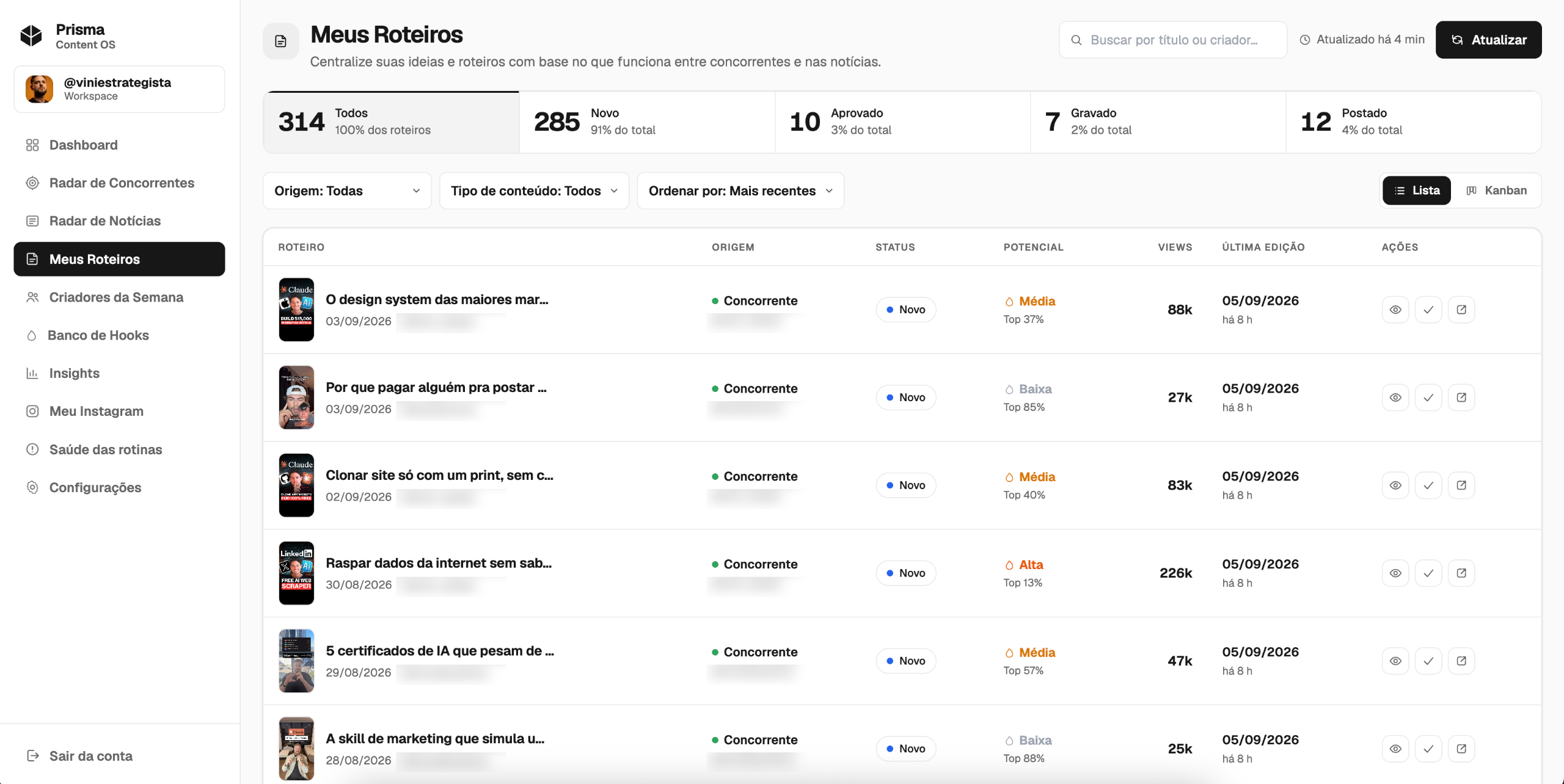Image resolution: width=1564 pixels, height=784 pixels.
Task: Open the Dashboard grid icon
Action: click(x=32, y=145)
